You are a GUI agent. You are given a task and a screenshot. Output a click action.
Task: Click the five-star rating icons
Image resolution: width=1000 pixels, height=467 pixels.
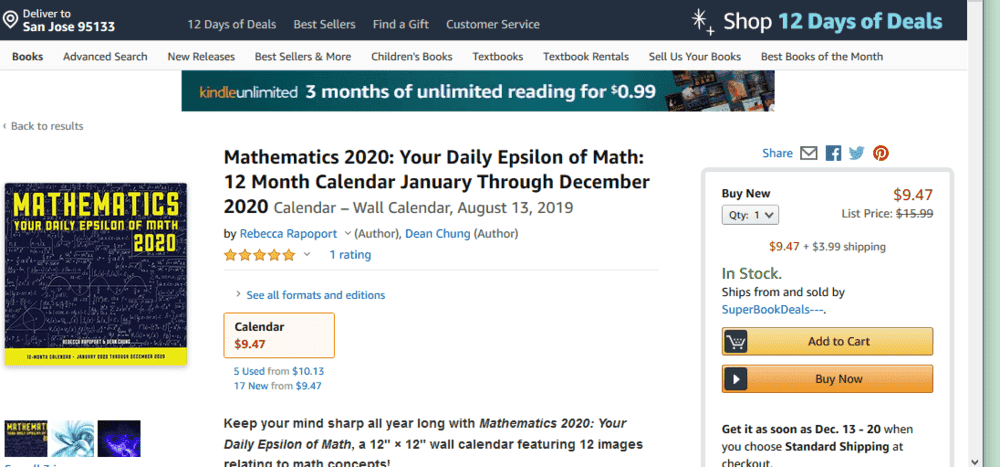pyautogui.click(x=259, y=255)
